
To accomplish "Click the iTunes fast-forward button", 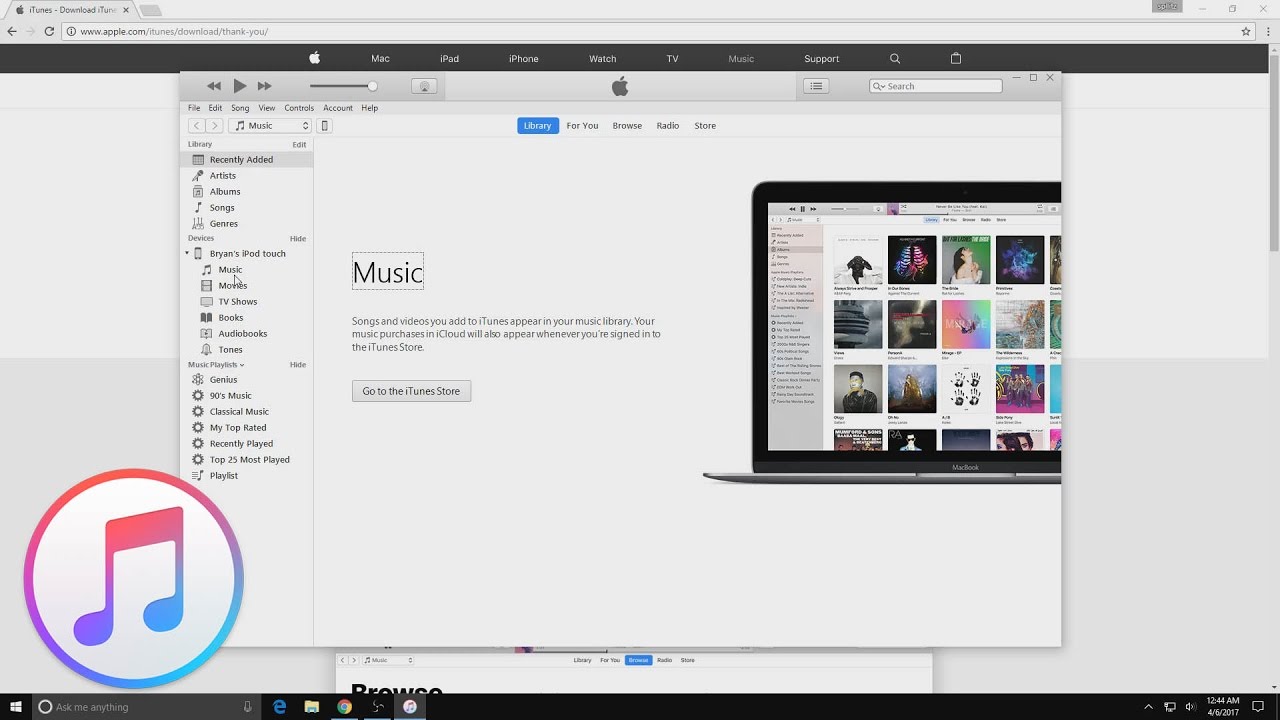I will click(265, 86).
